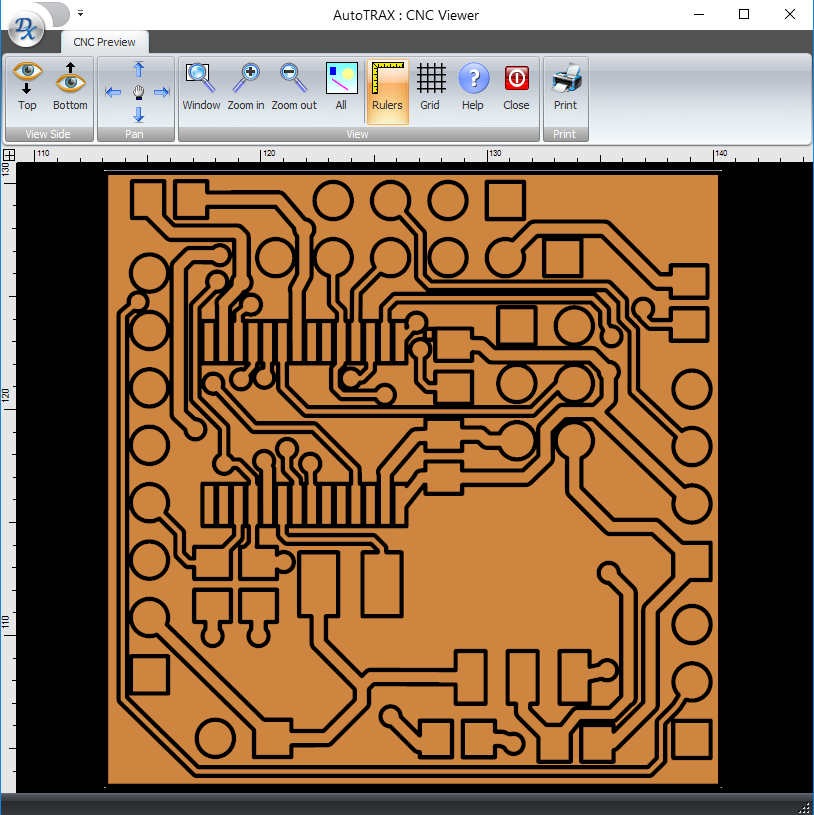Pan the view up with arrow
The height and width of the screenshot is (815, 814).
click(139, 69)
